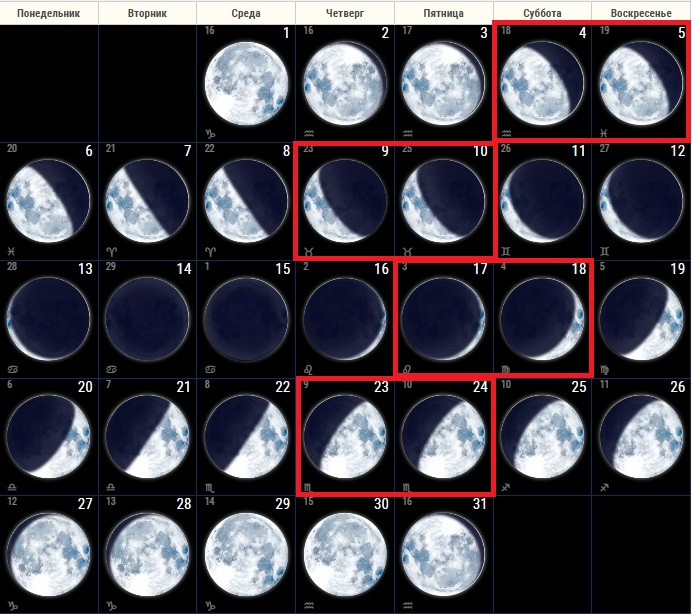The image size is (692, 614).
Task: Select the full moon image on day 30
Action: point(345,554)
